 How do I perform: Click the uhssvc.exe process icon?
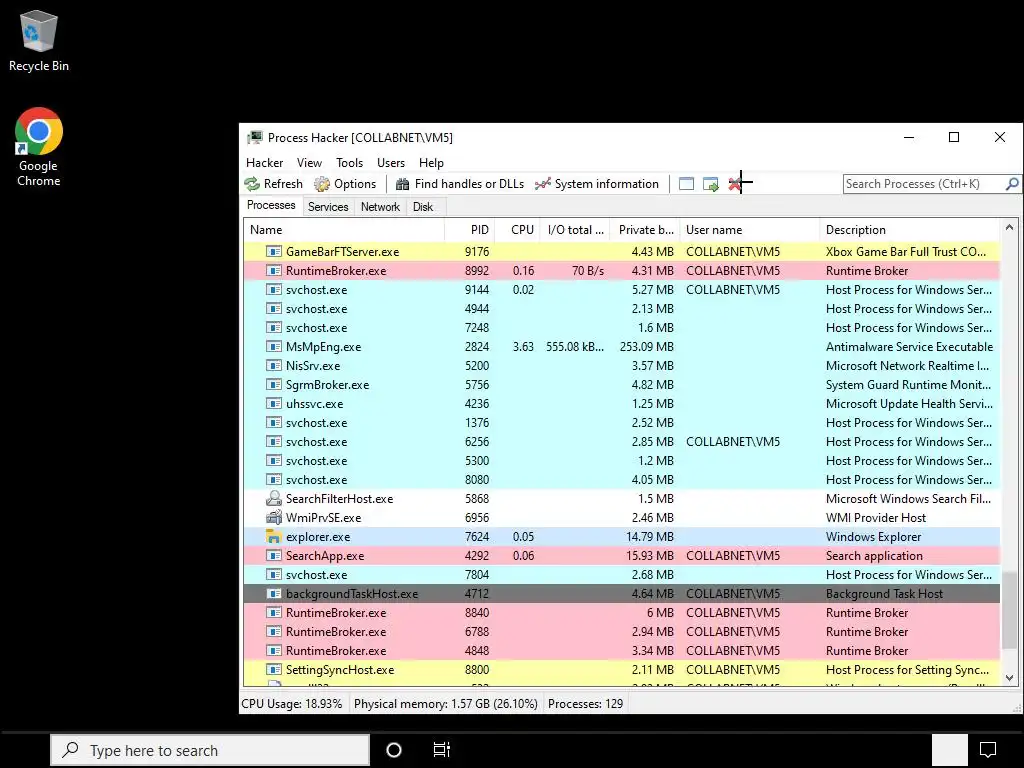coord(274,404)
